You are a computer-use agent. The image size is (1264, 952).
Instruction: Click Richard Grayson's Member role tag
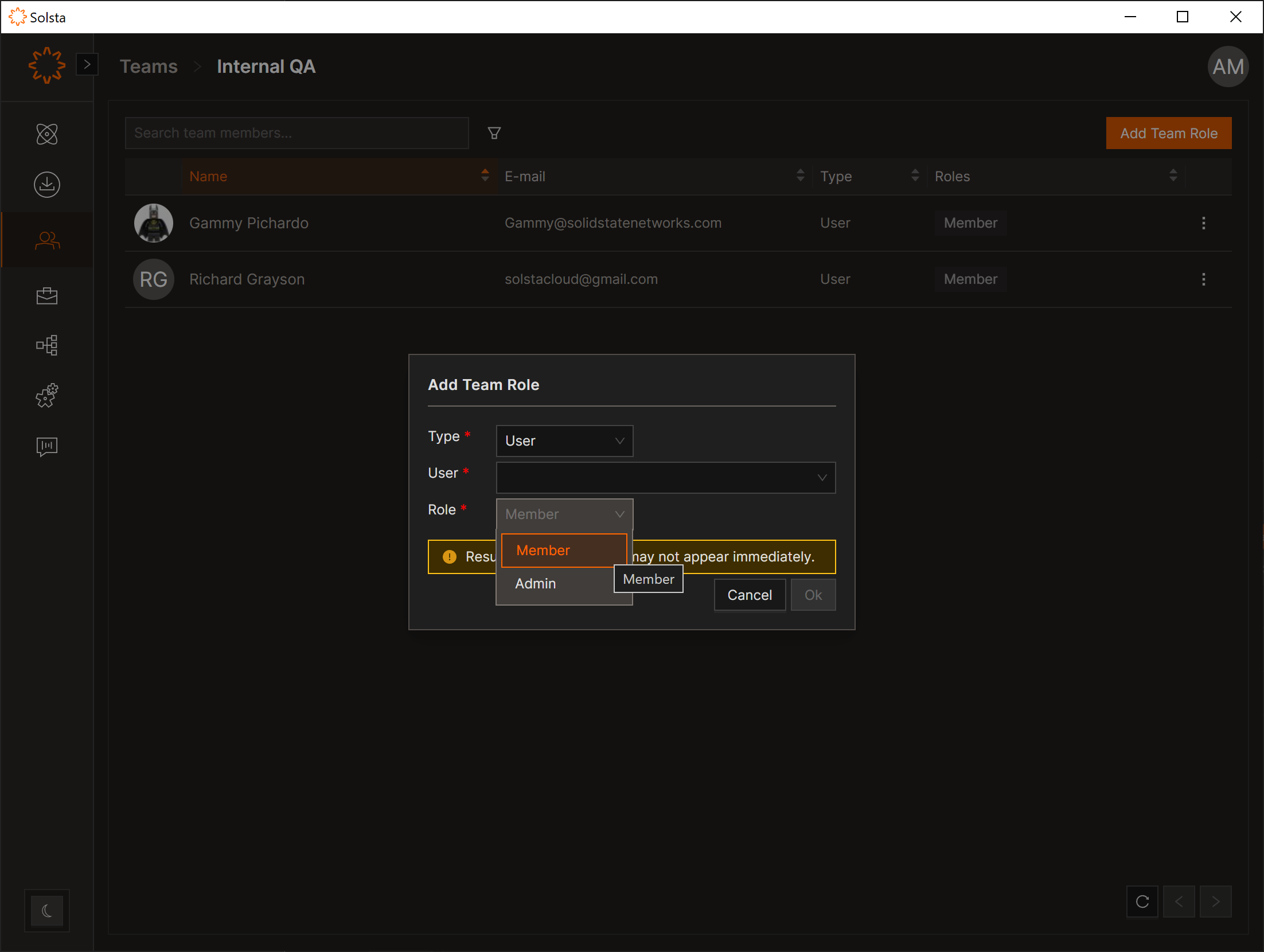970,279
